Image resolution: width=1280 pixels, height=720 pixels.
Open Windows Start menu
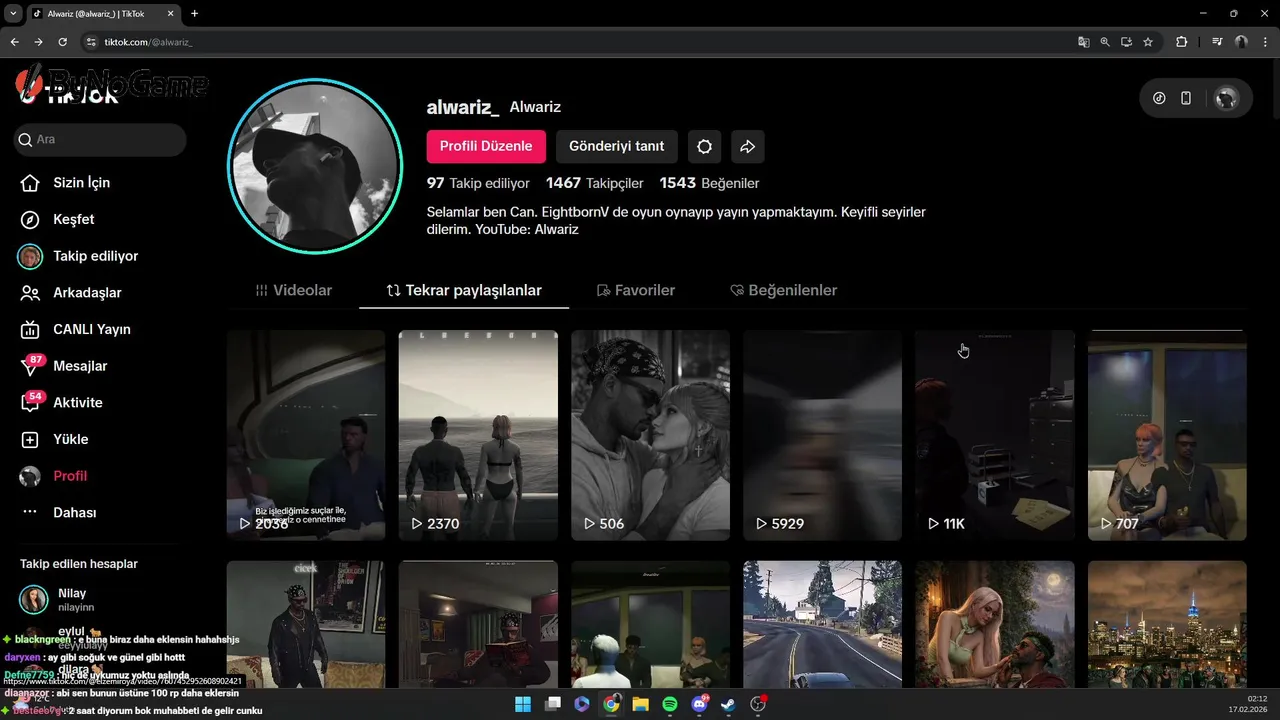(x=522, y=704)
